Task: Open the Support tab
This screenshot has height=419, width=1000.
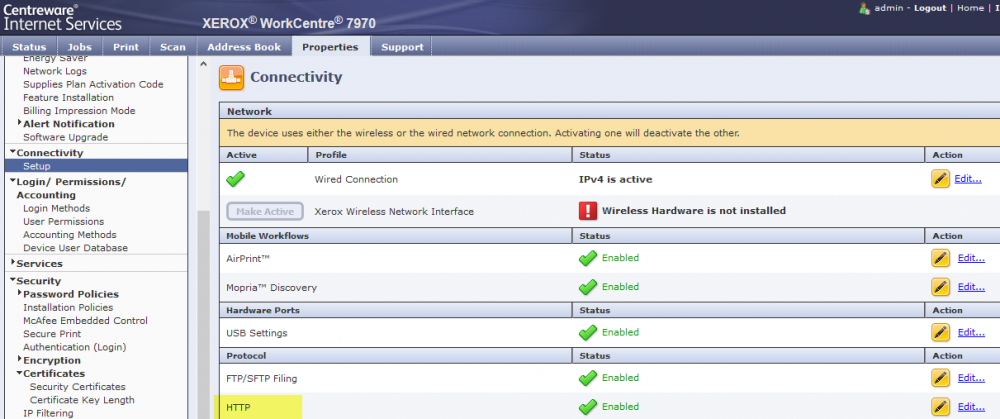Action: [402, 47]
